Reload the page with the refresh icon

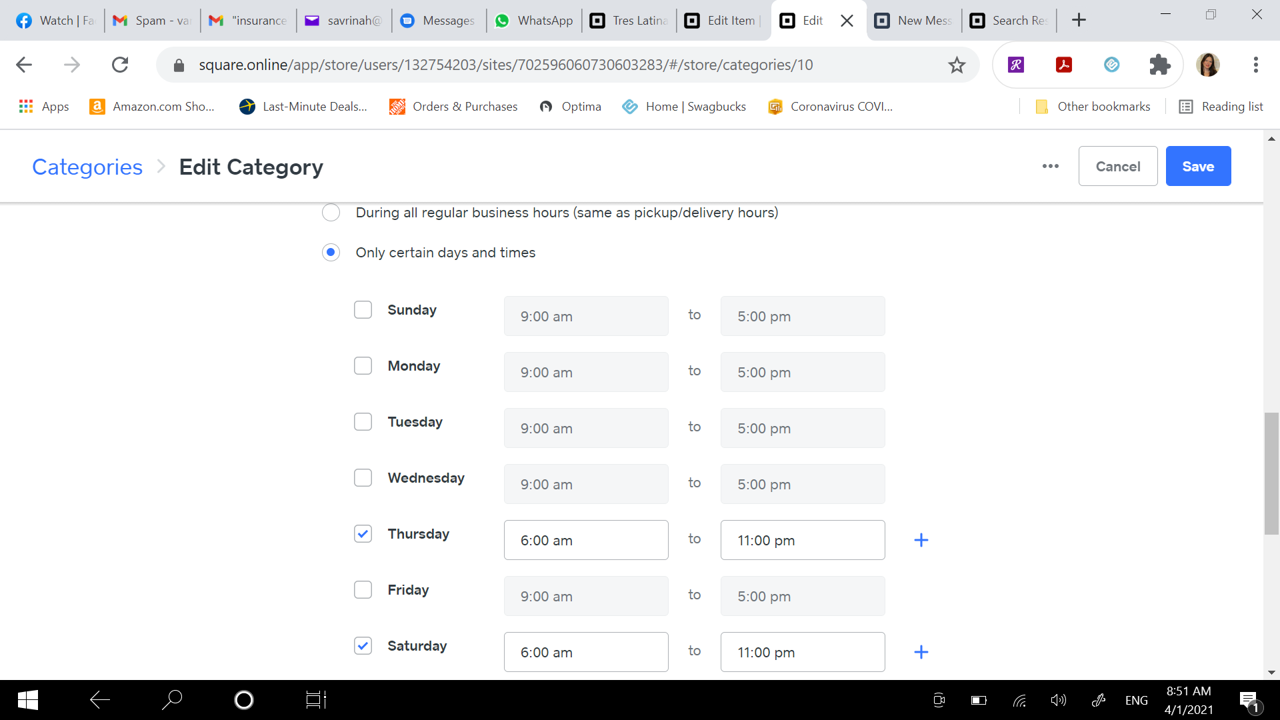pyautogui.click(x=120, y=65)
